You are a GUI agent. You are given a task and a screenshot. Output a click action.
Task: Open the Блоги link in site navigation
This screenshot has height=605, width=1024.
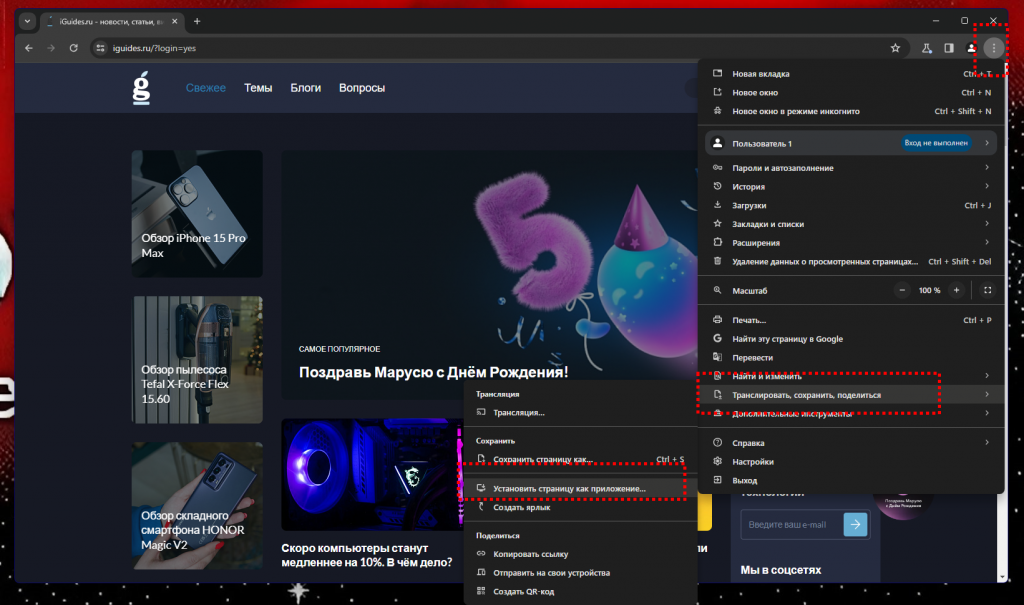[305, 88]
